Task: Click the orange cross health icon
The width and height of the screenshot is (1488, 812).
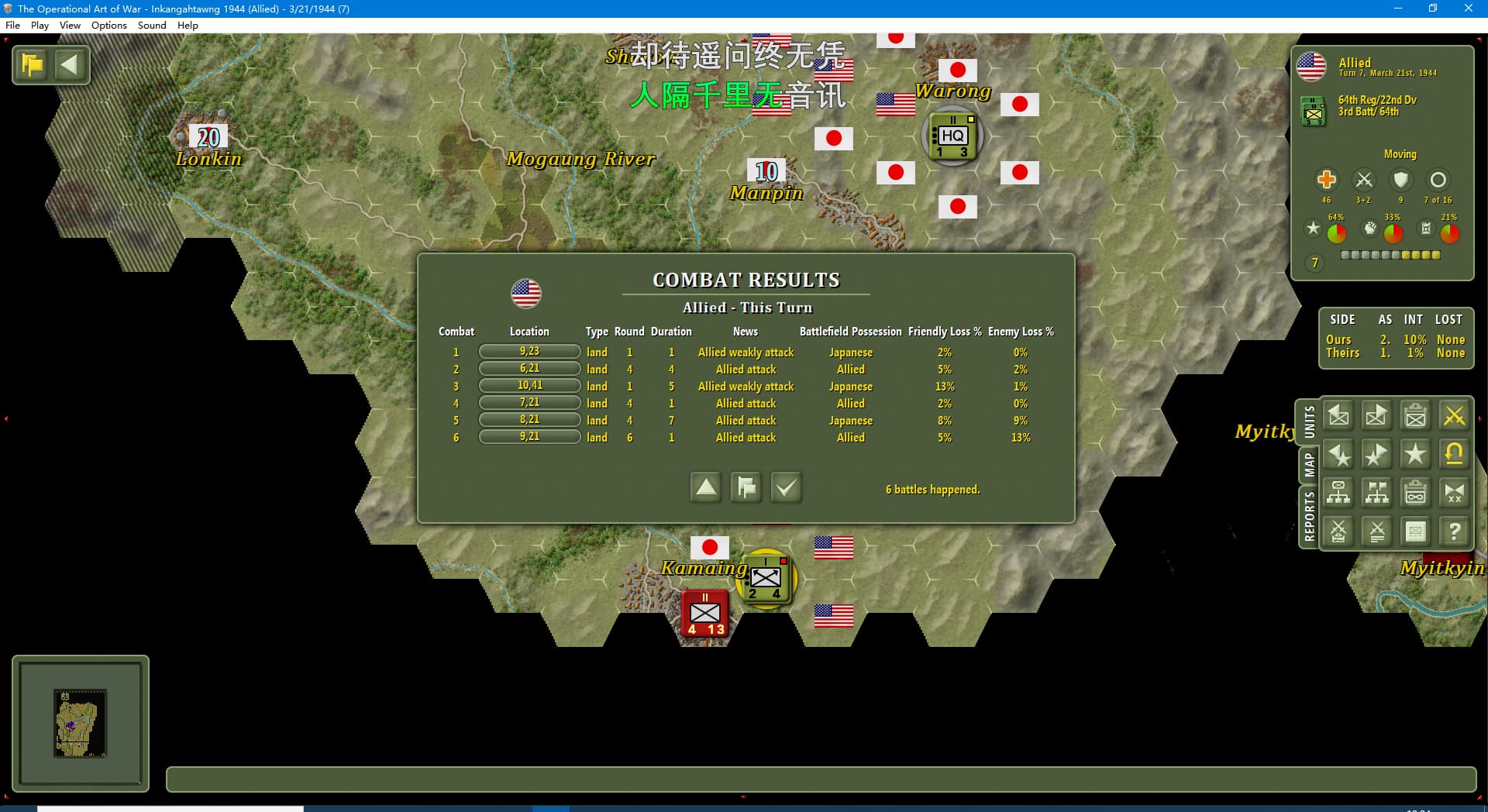Action: 1326,180
